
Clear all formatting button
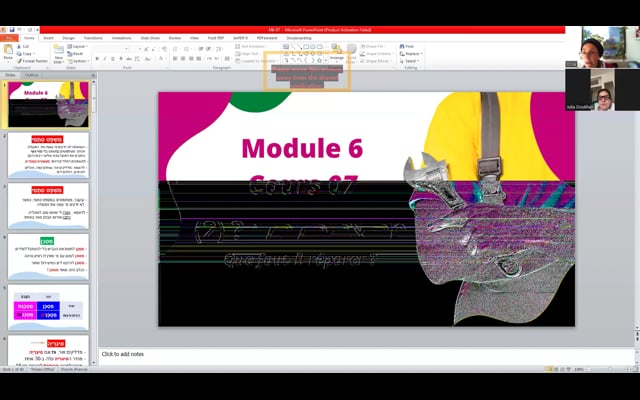164,49
